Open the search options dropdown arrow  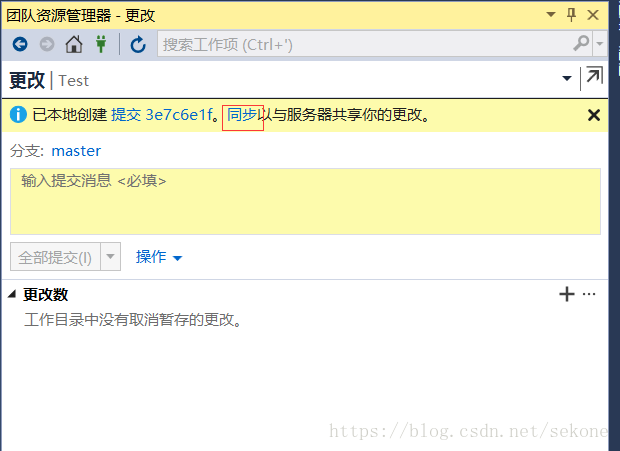[600, 43]
